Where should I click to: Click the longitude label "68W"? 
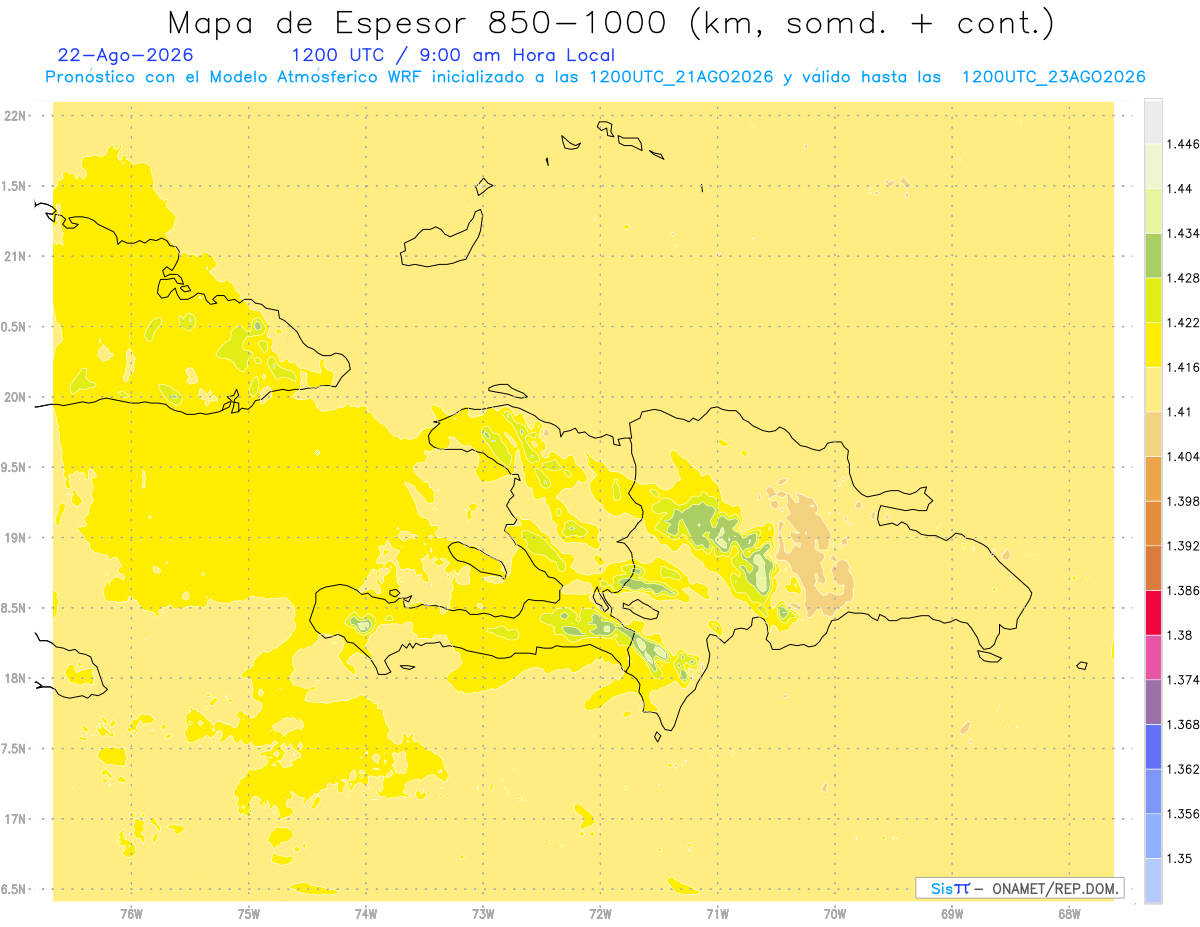coord(1069,914)
